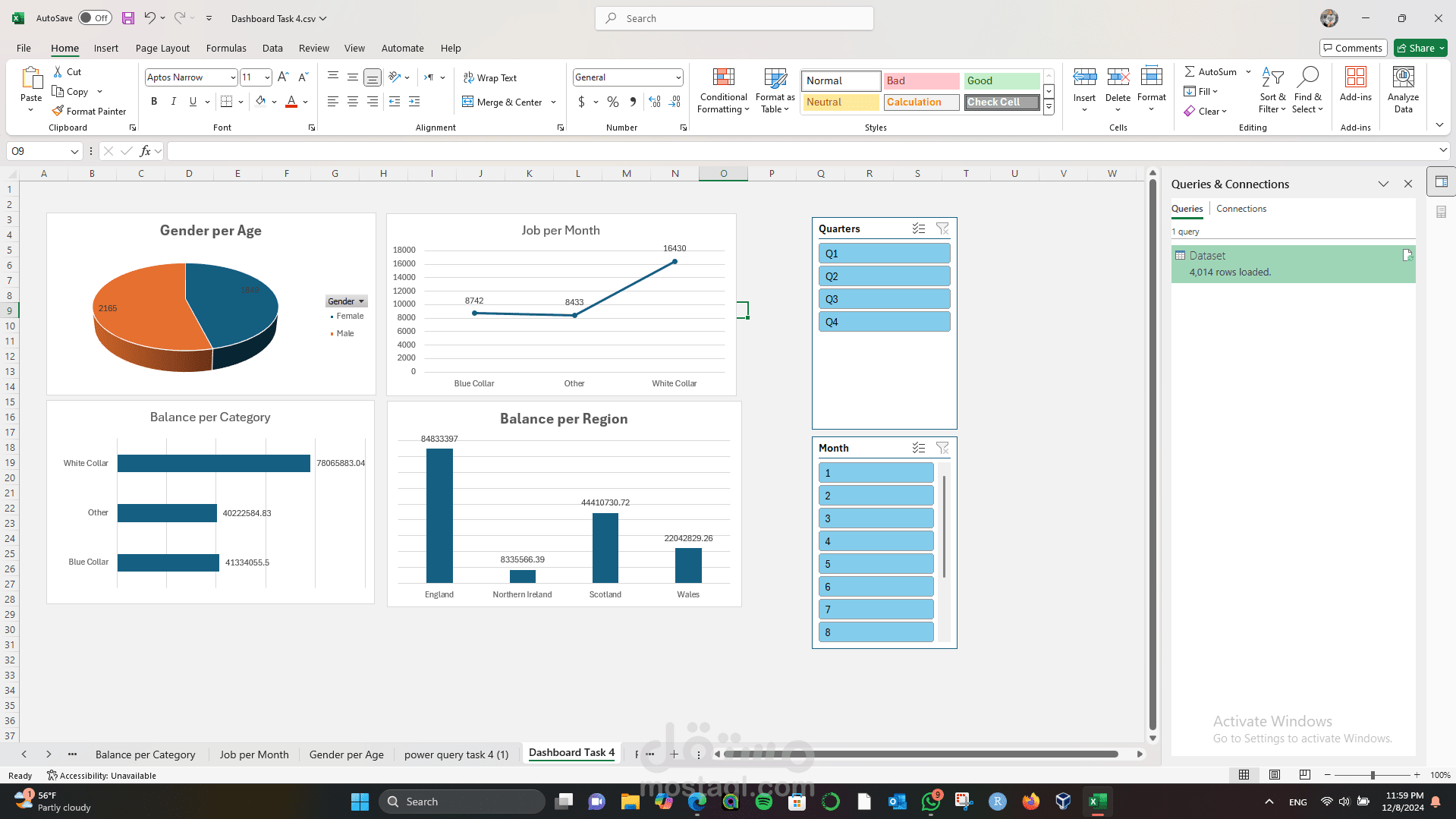Open the font name dropdown
The width and height of the screenshot is (1456, 819).
(233, 77)
